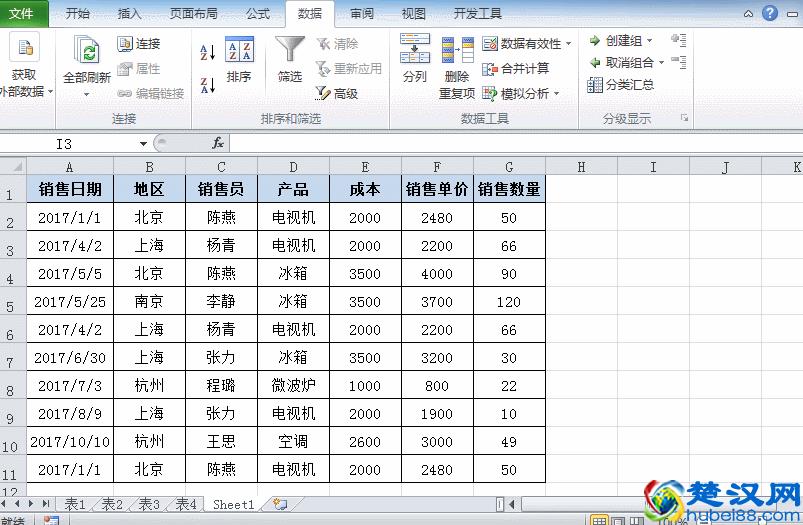Expand the 取消组合 dropdown arrow

(x=662, y=63)
